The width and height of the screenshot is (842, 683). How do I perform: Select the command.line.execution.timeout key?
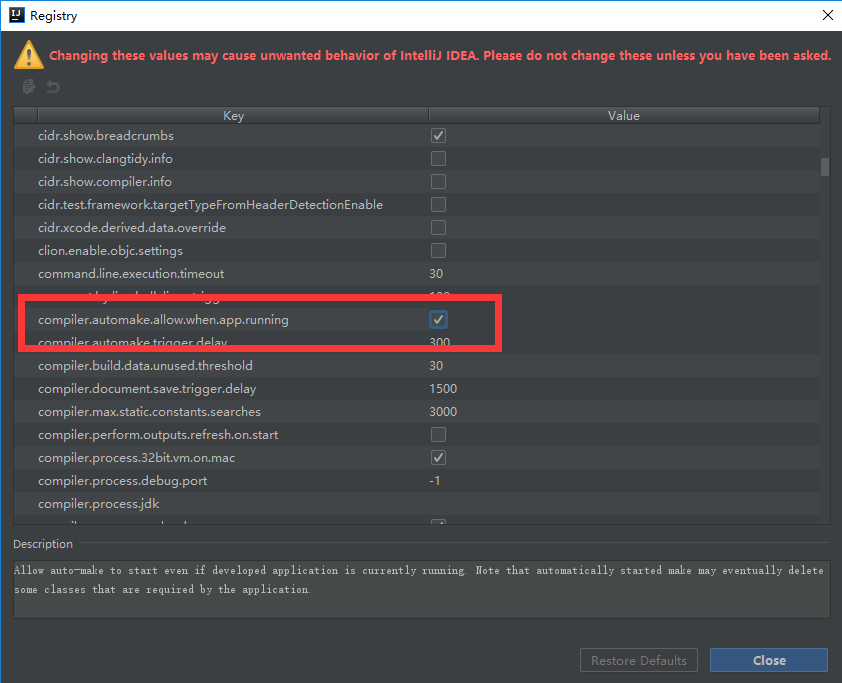(131, 274)
